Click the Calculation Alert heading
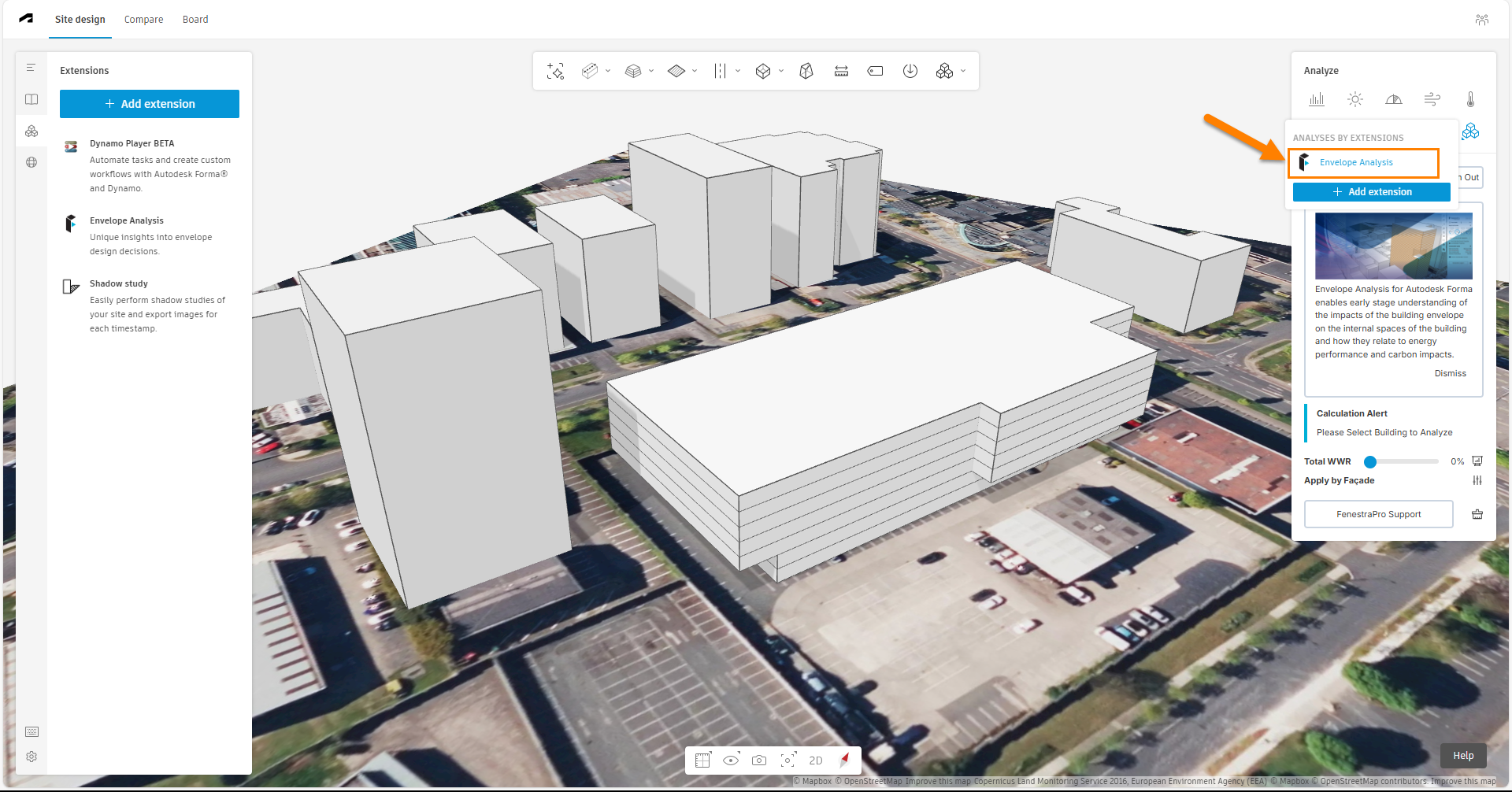Screen dimensions: 1512x792 1351,413
